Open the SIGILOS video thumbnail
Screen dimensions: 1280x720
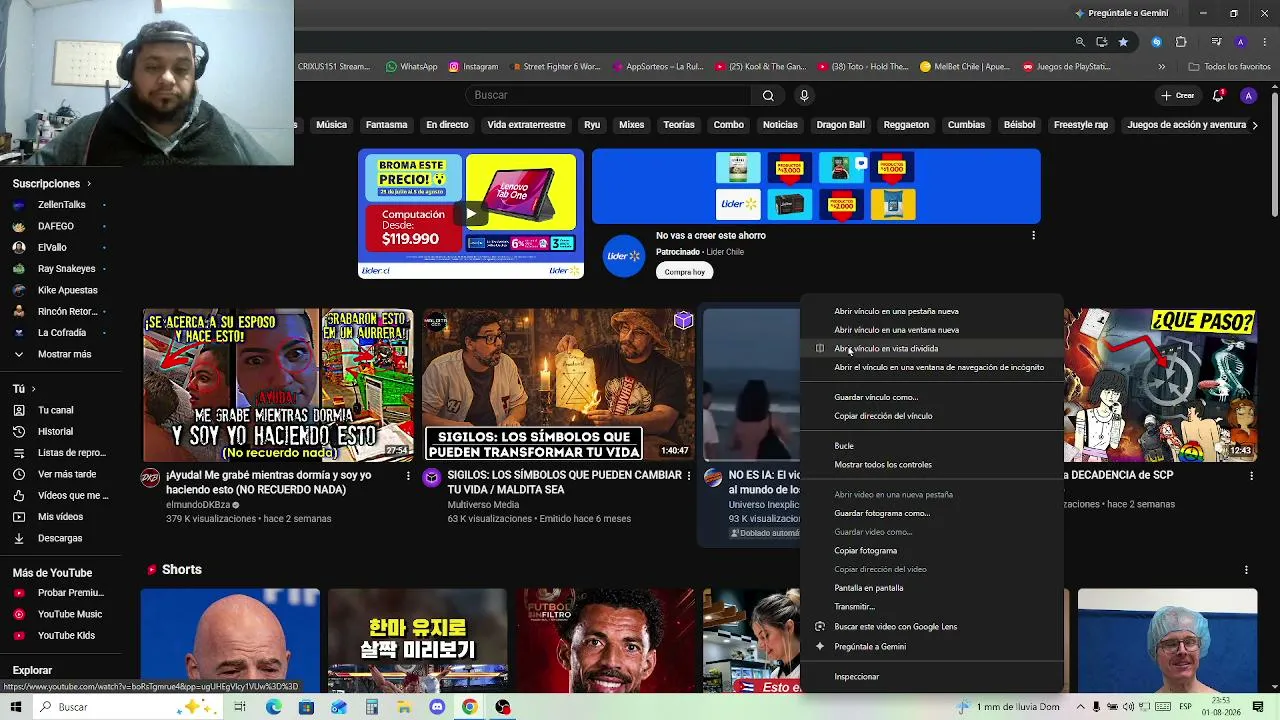[558, 385]
